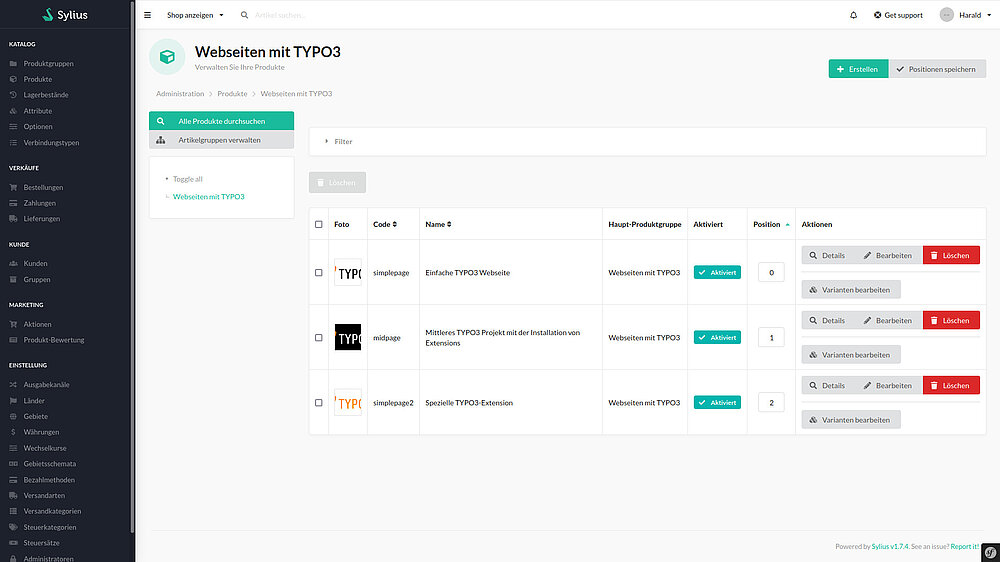Check the simplepage2 row checkbox
This screenshot has height=562, width=1000.
(319, 403)
